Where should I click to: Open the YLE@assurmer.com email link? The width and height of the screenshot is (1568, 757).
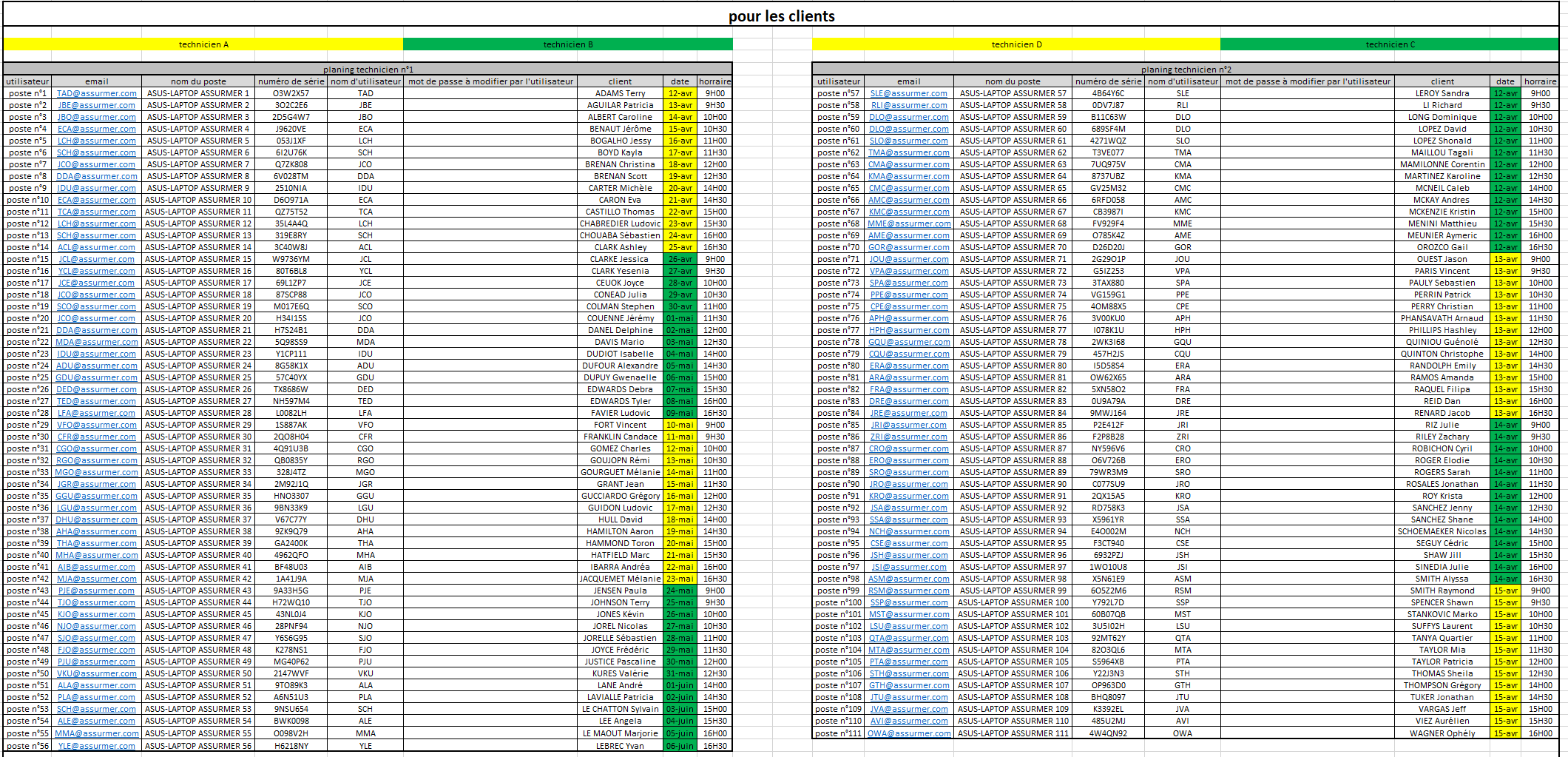click(x=97, y=746)
